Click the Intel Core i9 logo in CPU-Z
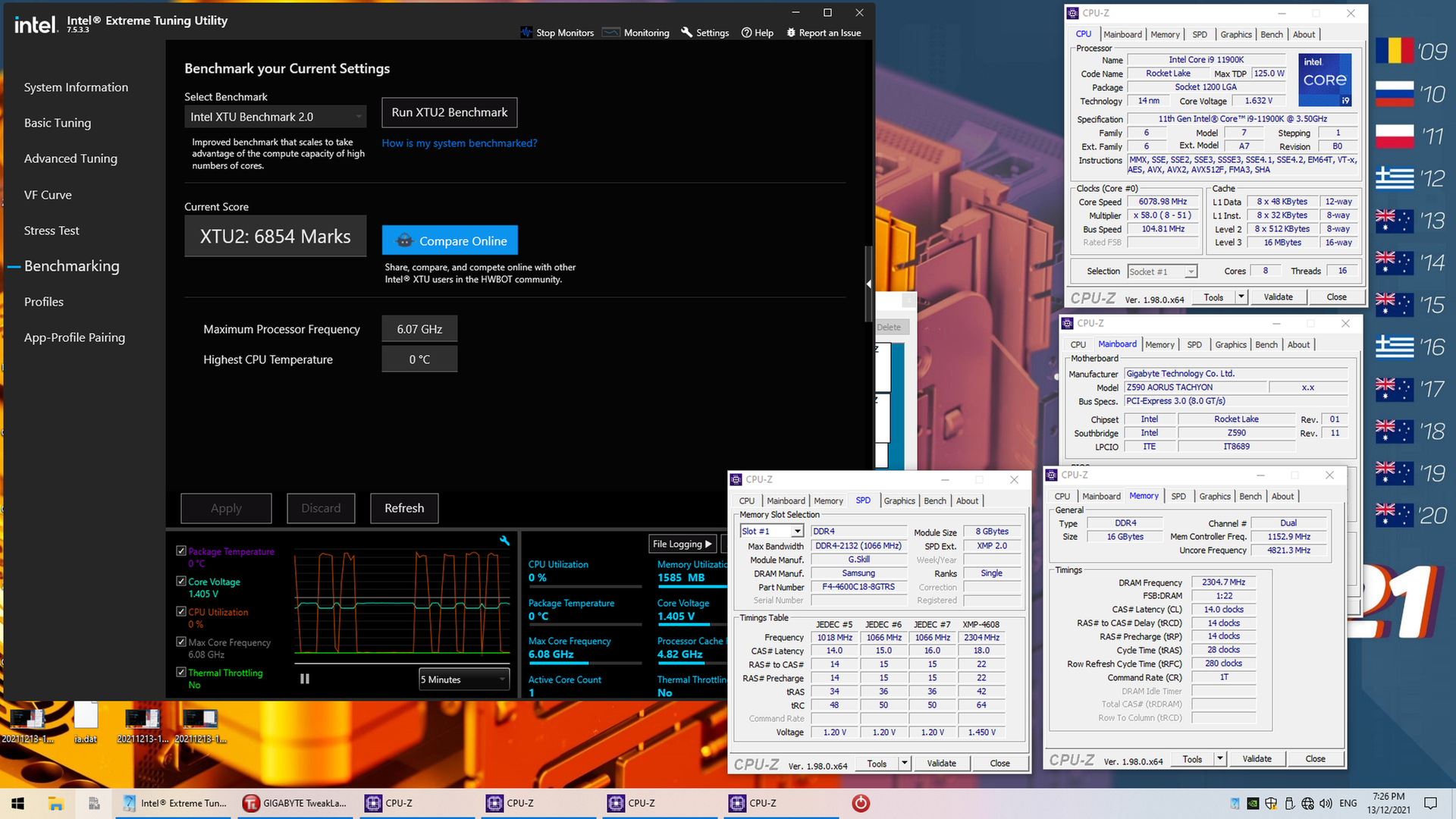The height and width of the screenshot is (819, 1456). coord(1325,80)
